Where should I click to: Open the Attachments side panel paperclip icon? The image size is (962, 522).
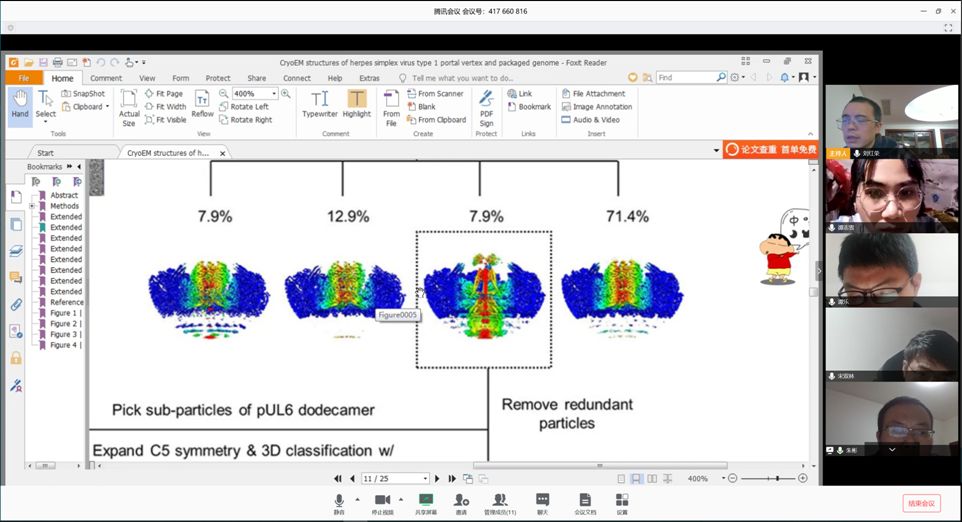(16, 304)
